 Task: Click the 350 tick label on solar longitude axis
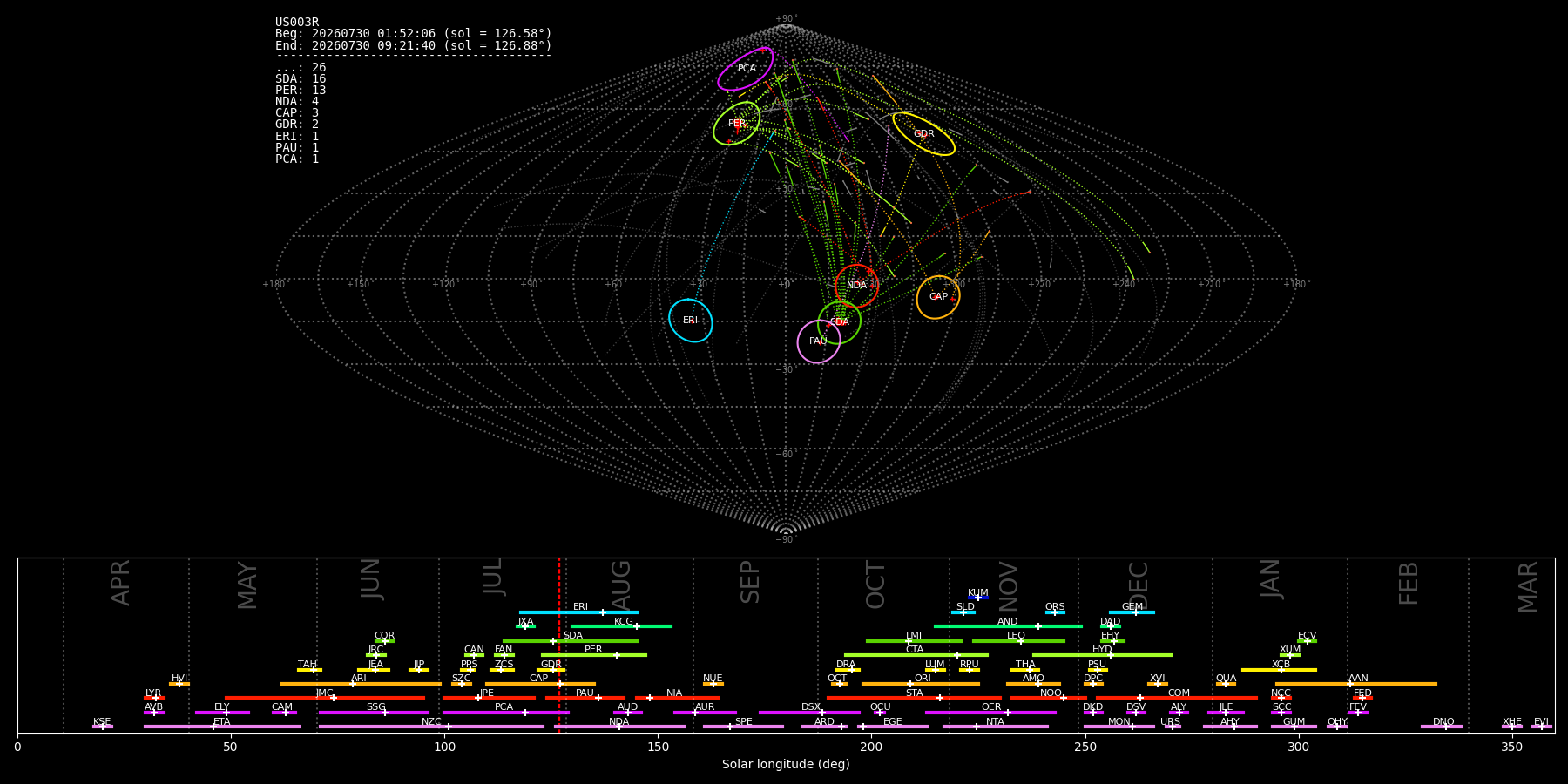tap(1511, 747)
